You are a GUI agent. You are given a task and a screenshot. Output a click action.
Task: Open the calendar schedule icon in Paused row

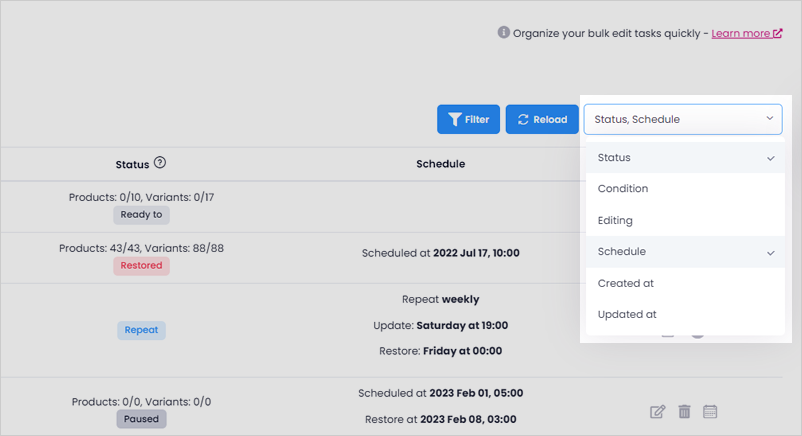(x=710, y=411)
